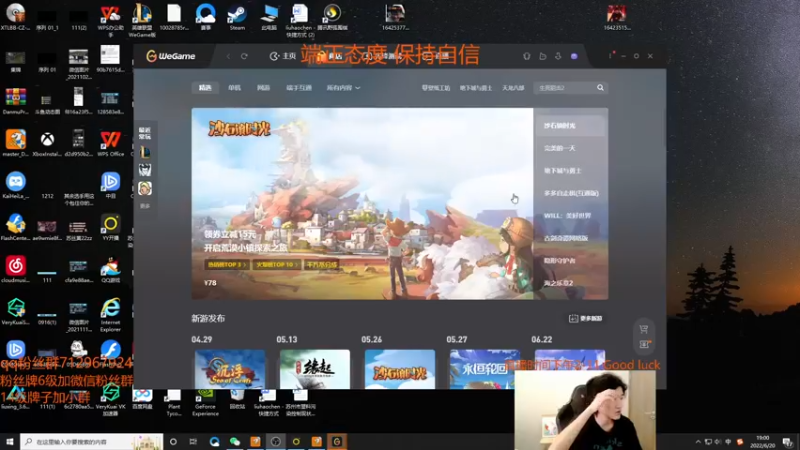Viewport: 800px width, 450px height.
Task: Focus the store search input field
Action: (564, 88)
